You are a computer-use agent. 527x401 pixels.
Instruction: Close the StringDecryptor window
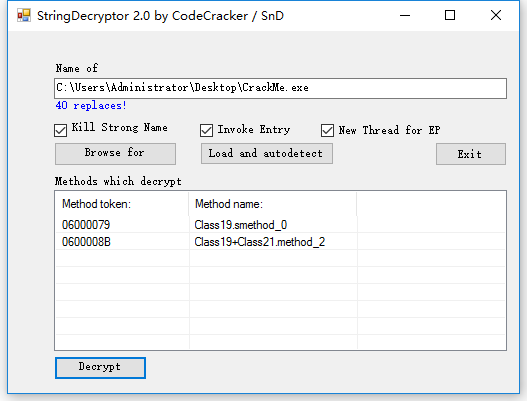pos(496,15)
